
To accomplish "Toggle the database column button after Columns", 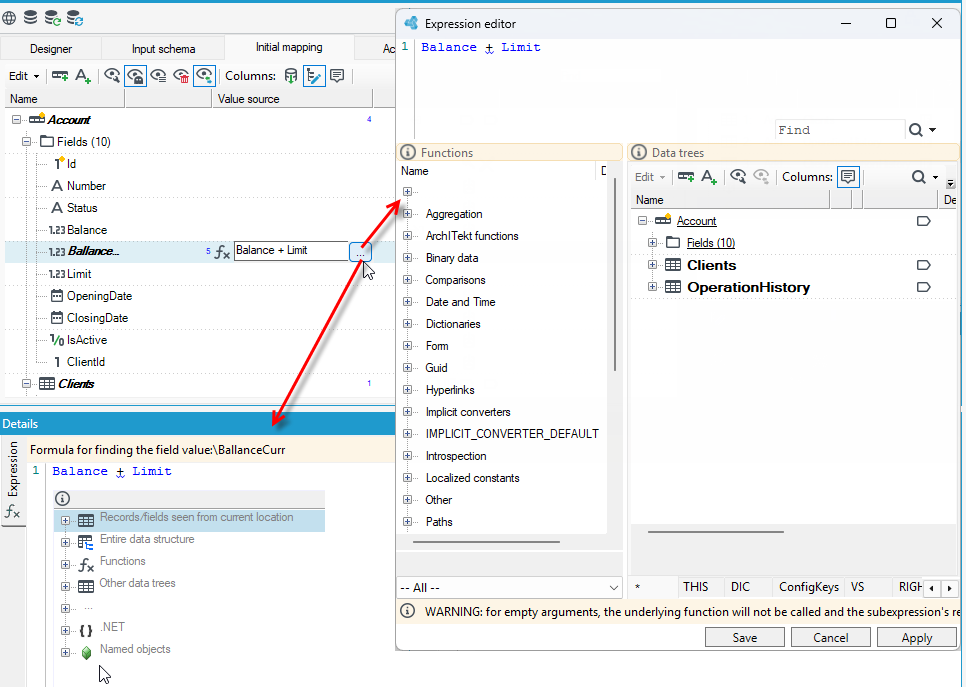I will pos(291,76).
